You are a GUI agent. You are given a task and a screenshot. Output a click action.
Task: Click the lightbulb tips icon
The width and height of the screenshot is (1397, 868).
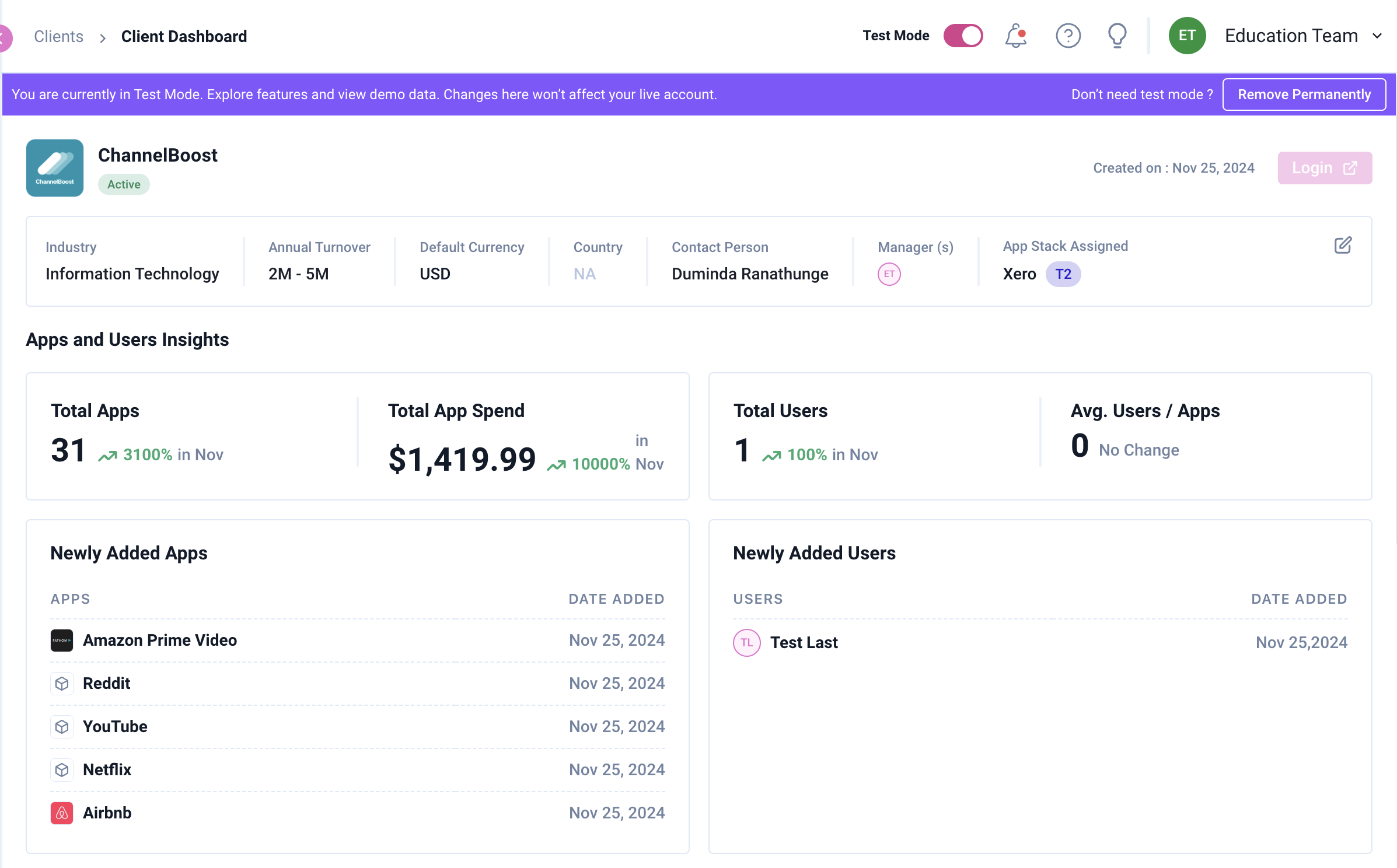coord(1117,36)
